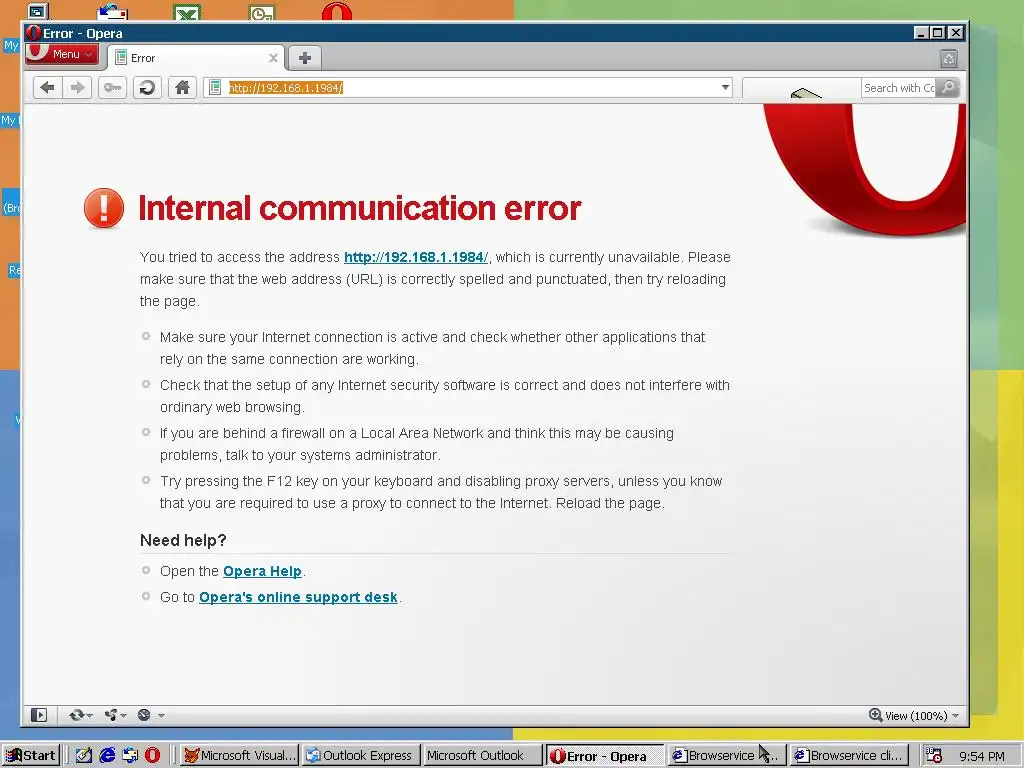Open the Windows Start button
1024x768 pixels.
click(31, 756)
